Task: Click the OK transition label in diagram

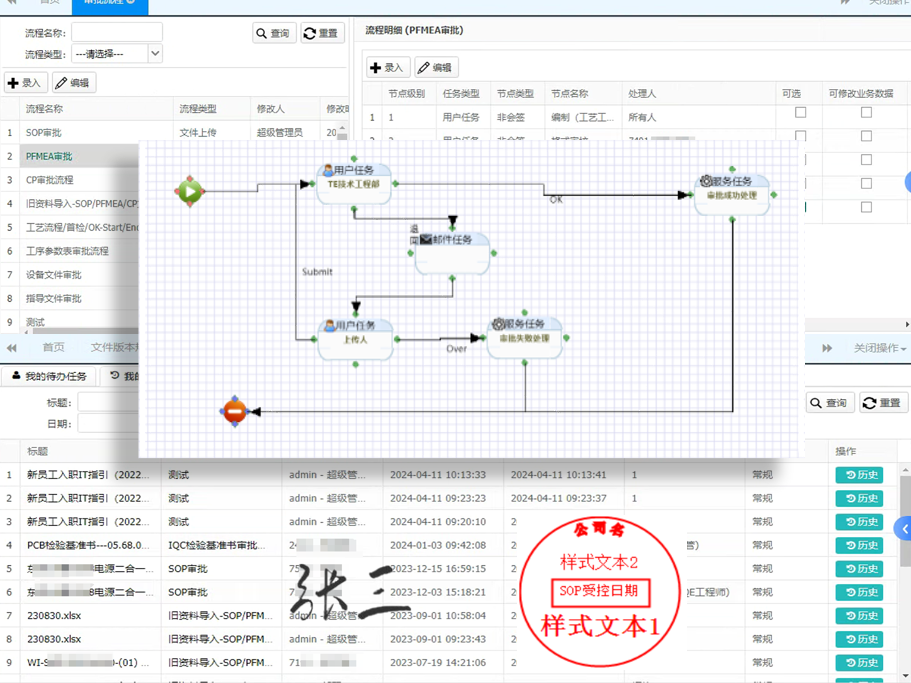Action: (556, 199)
